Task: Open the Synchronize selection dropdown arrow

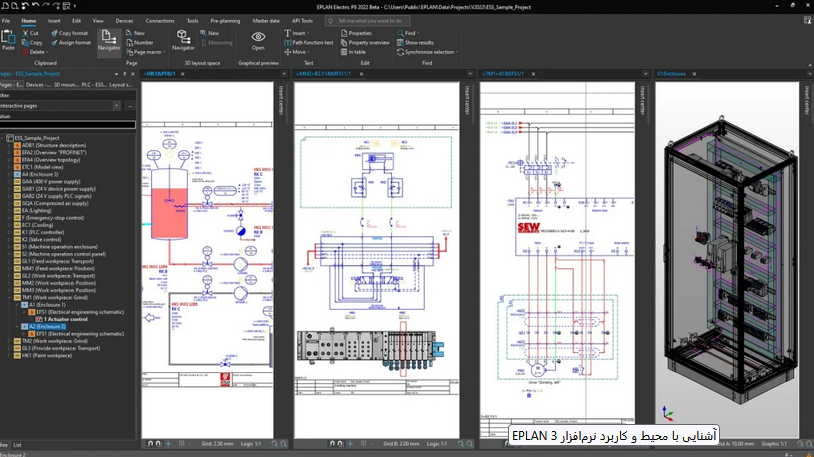Action: pyautogui.click(x=456, y=52)
